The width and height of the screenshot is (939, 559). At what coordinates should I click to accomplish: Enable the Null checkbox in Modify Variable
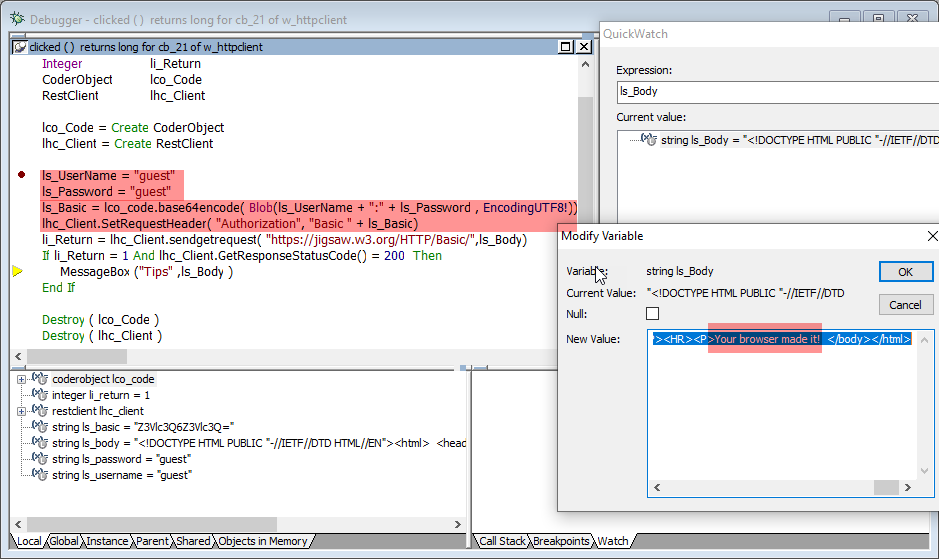[x=653, y=314]
